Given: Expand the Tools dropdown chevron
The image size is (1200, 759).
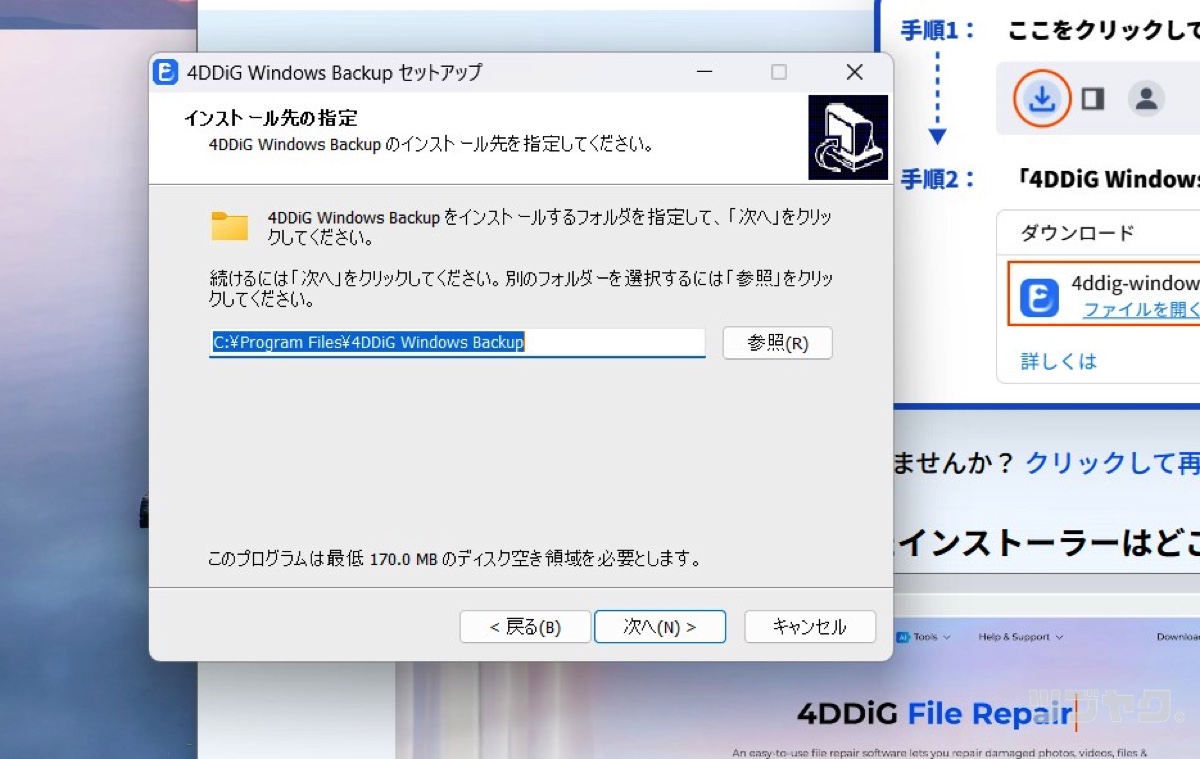Looking at the screenshot, I should (x=947, y=637).
